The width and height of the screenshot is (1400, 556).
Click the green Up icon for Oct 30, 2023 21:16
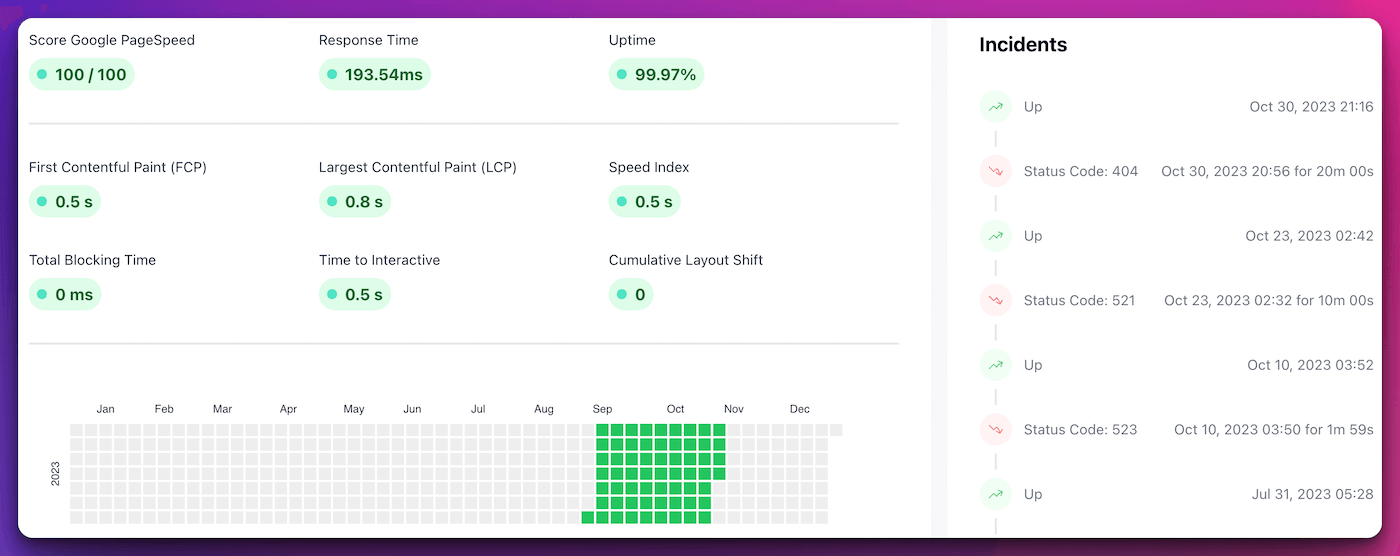coord(996,107)
